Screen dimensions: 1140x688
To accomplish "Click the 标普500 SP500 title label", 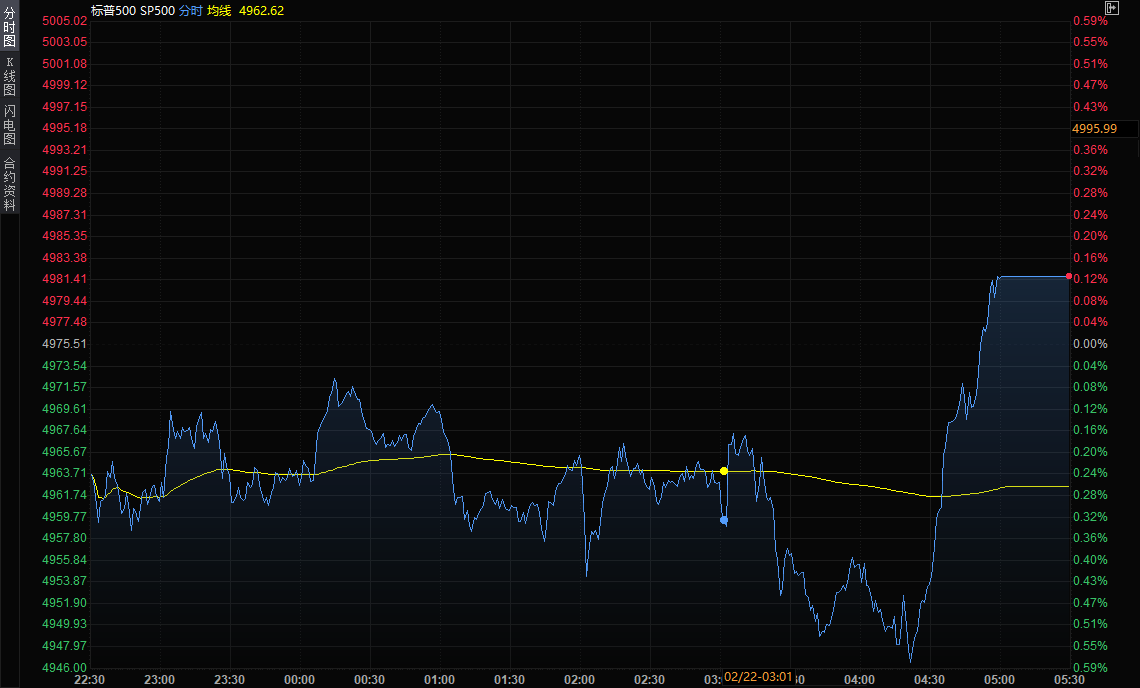I will point(132,10).
